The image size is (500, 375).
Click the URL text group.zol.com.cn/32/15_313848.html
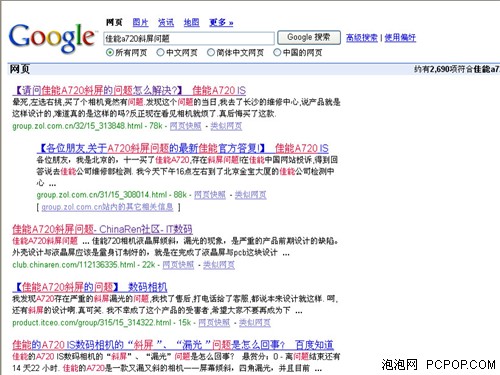(77, 126)
